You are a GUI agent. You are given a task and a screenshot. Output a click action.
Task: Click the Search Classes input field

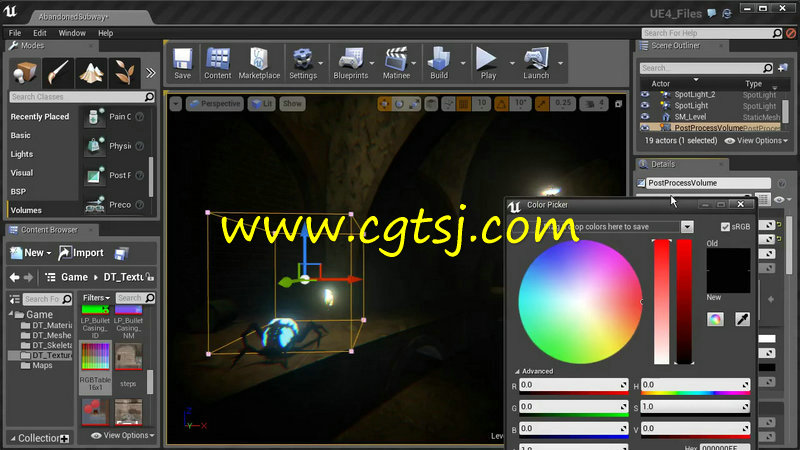[82, 97]
